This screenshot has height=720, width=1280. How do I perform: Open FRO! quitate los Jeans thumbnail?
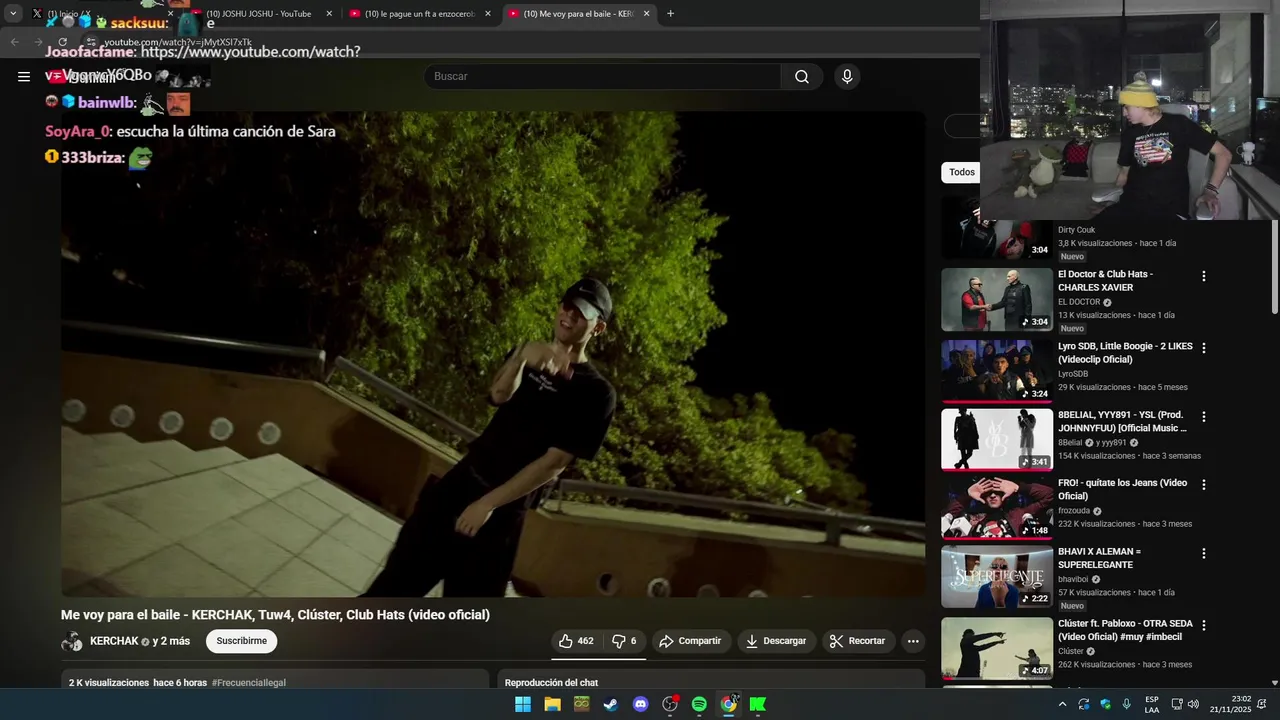997,507
